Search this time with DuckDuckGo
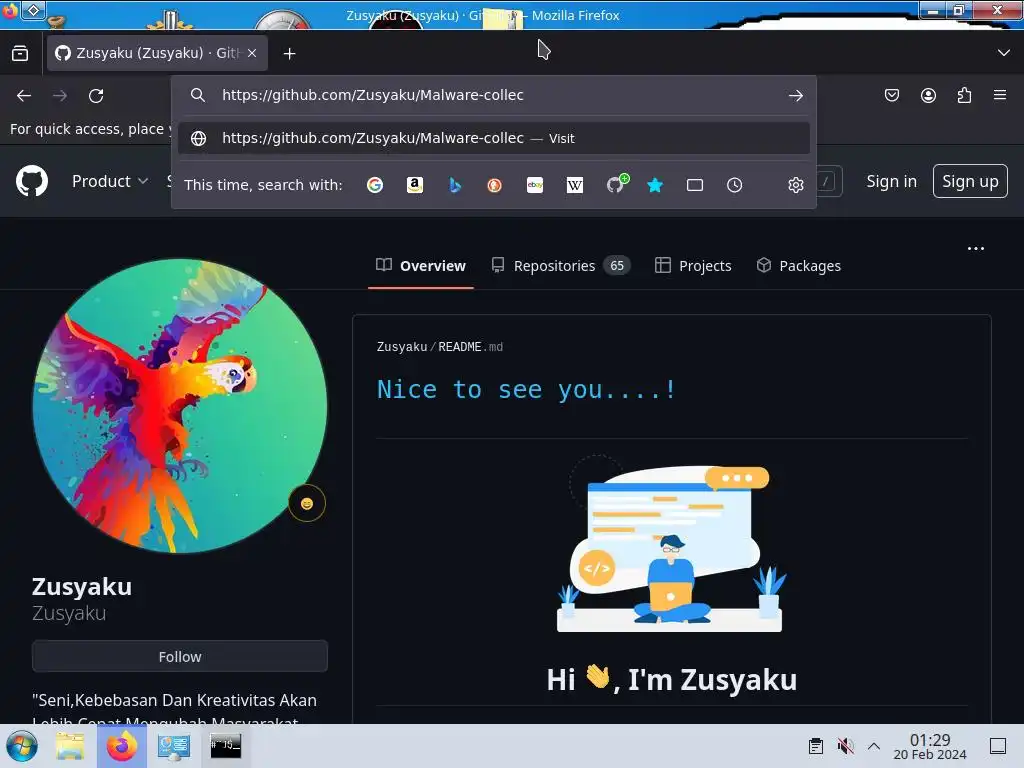1024x768 pixels. click(494, 185)
